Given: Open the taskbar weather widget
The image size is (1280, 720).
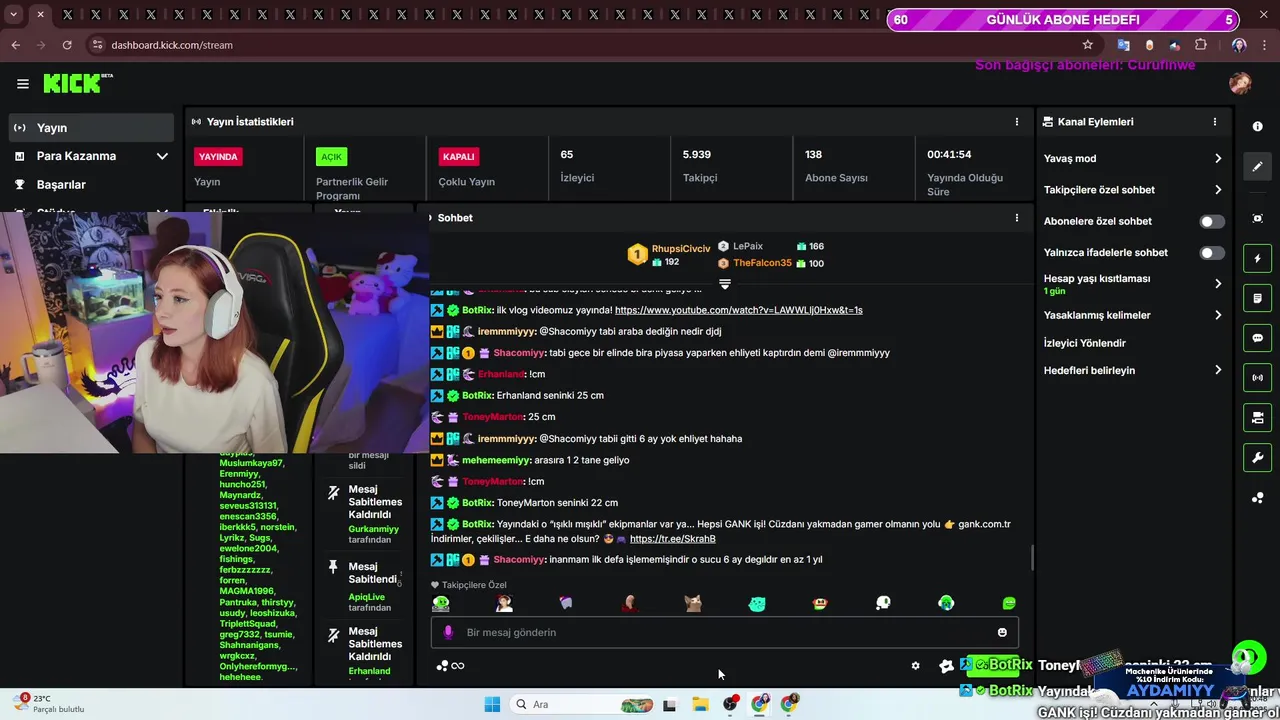Looking at the screenshot, I should point(48,704).
